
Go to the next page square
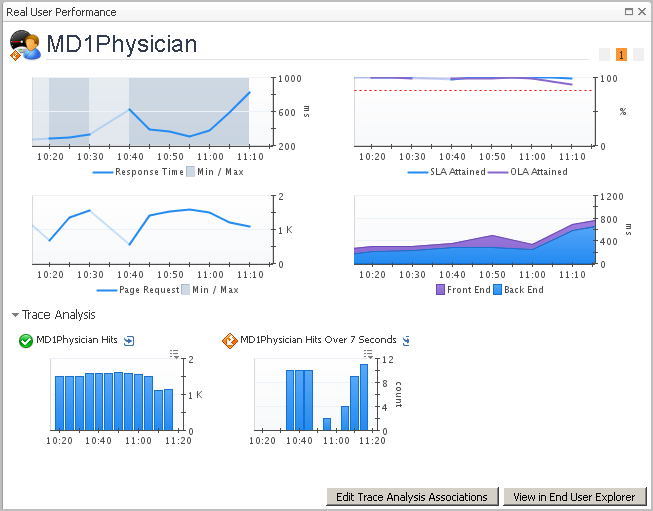tap(638, 55)
